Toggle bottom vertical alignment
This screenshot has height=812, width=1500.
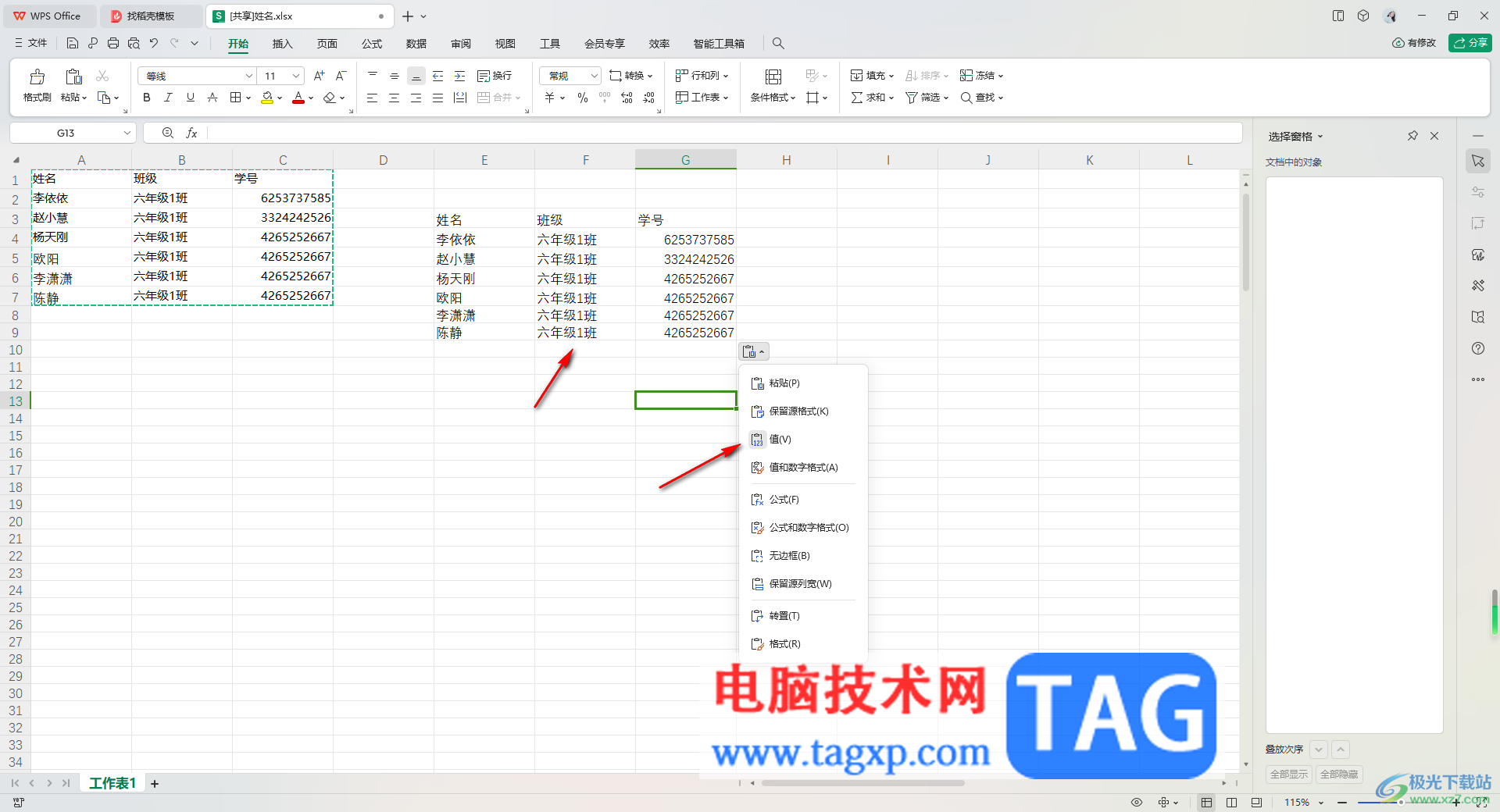click(416, 76)
